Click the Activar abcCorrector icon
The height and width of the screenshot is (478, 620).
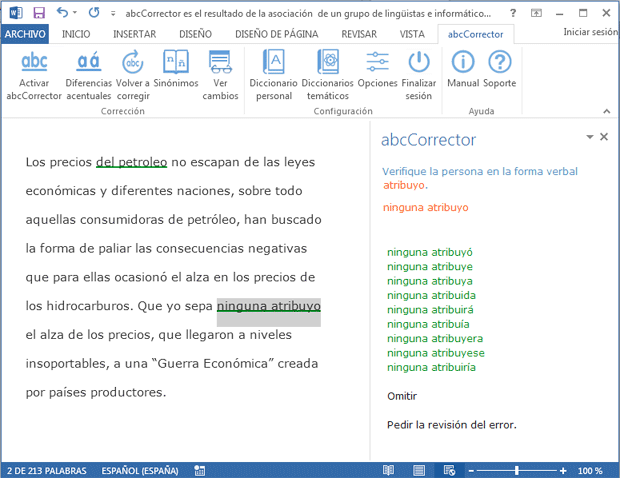coord(34,62)
